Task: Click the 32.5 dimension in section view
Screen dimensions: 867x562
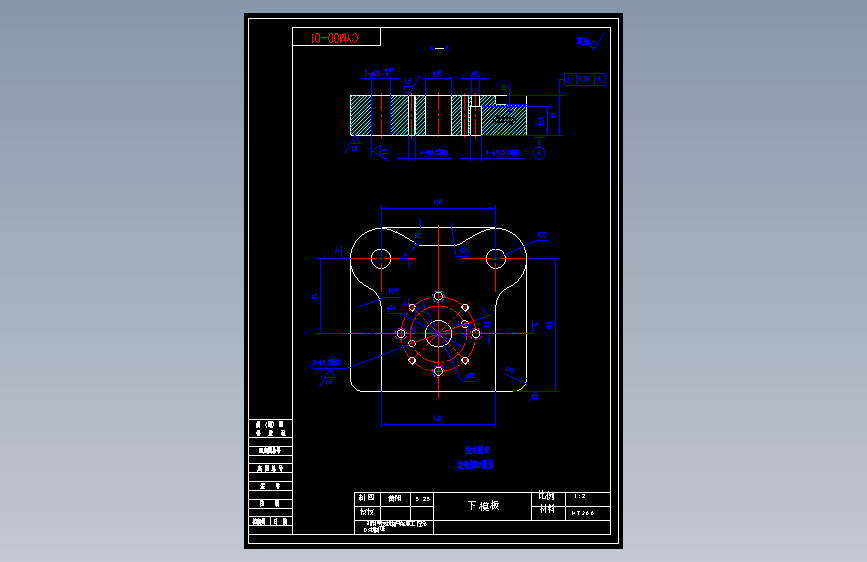Action: tap(541, 121)
